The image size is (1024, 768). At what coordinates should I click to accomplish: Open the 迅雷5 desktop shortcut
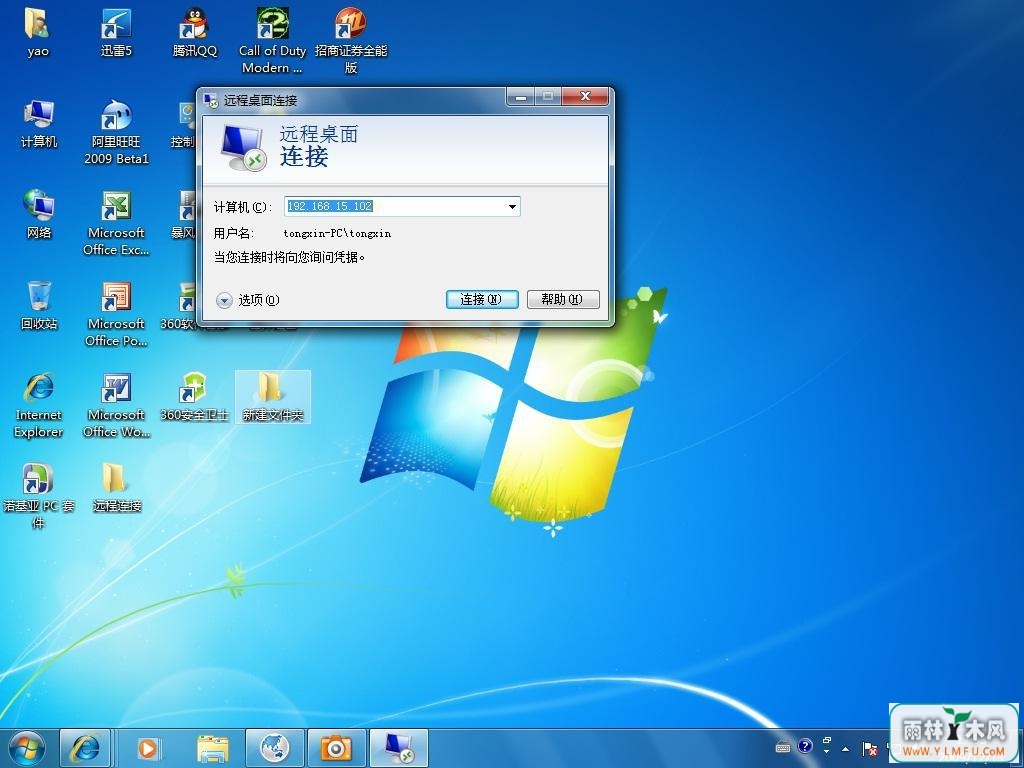coord(116,33)
